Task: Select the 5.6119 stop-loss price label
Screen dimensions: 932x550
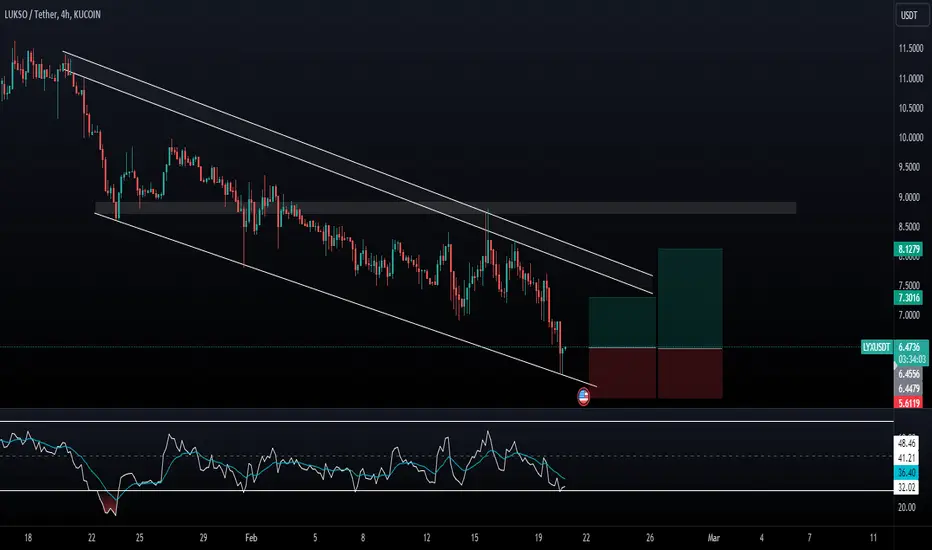Action: [x=909, y=403]
